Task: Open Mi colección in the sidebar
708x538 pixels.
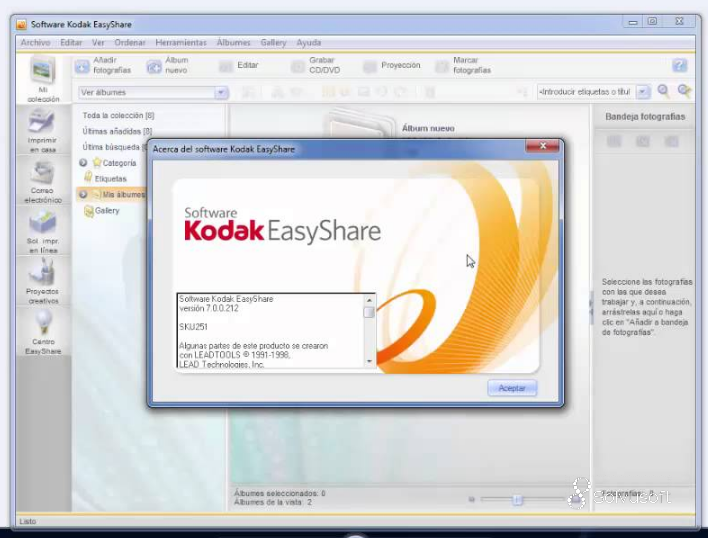Action: [x=43, y=79]
